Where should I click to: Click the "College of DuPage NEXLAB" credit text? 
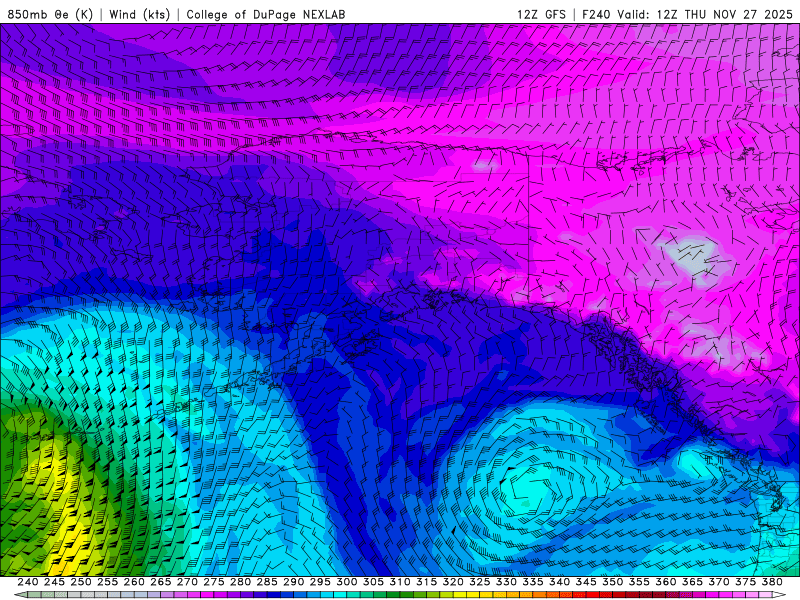pos(266,14)
